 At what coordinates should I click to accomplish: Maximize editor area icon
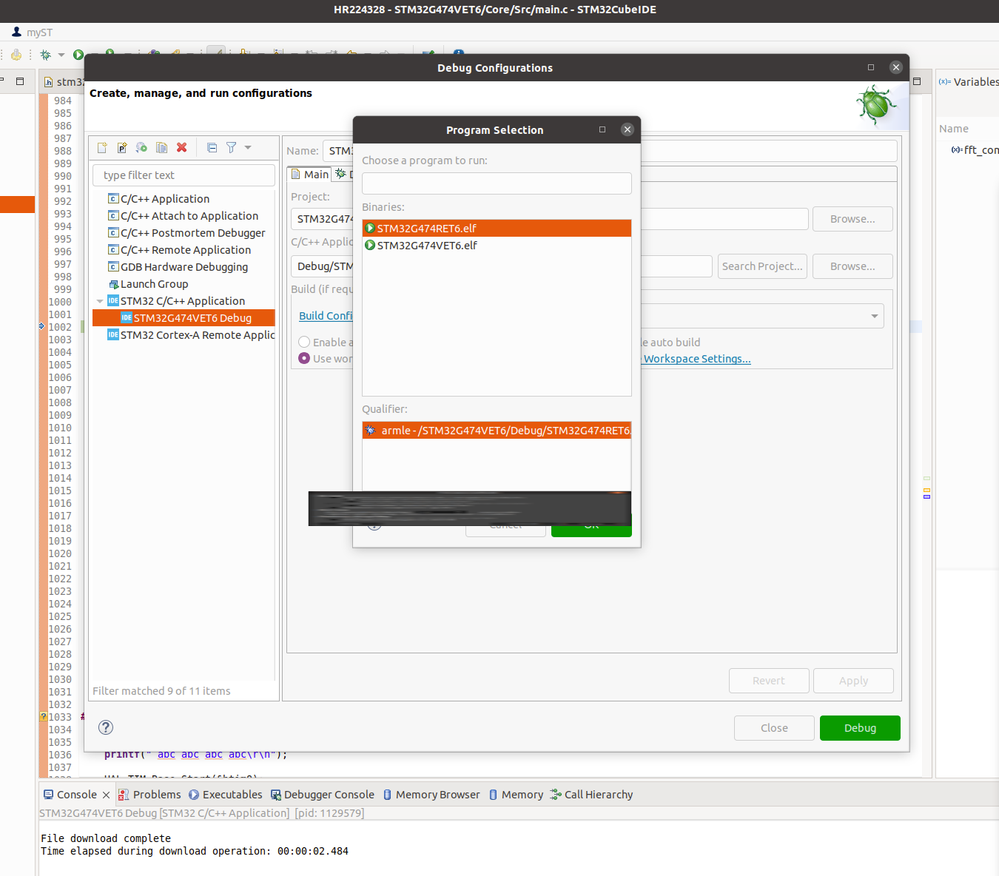[x=917, y=82]
